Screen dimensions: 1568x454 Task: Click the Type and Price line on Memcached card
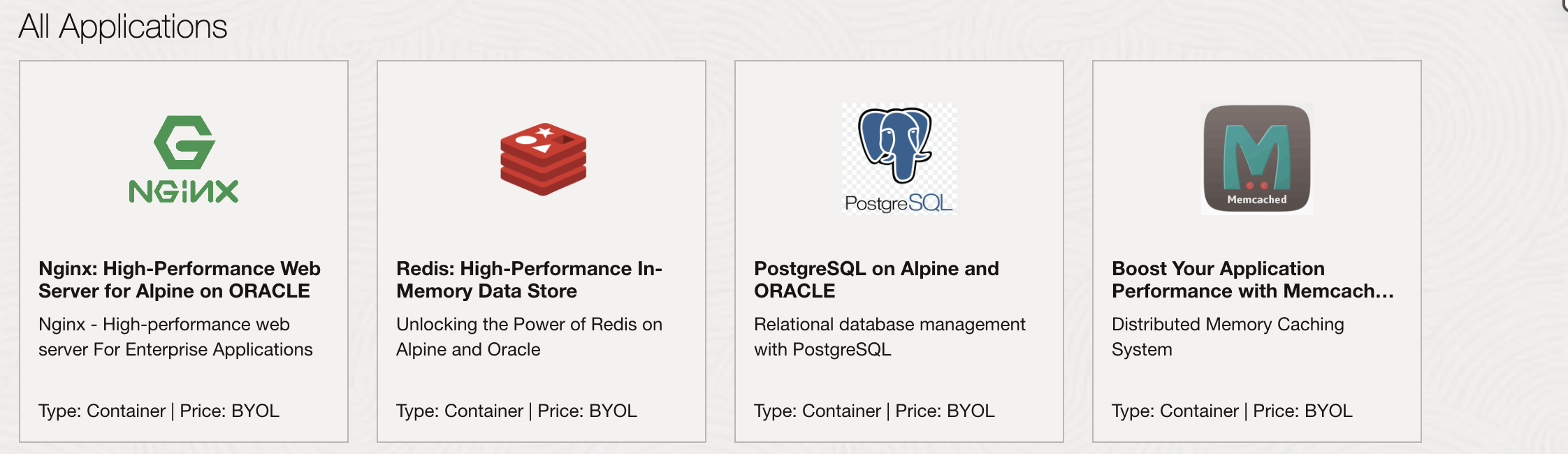pyautogui.click(x=1232, y=411)
